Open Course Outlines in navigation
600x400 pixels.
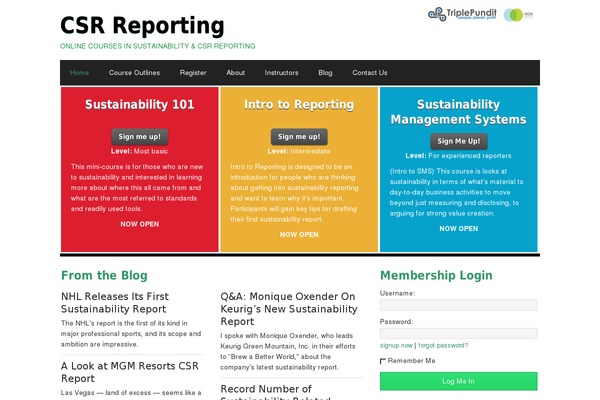[x=134, y=73]
